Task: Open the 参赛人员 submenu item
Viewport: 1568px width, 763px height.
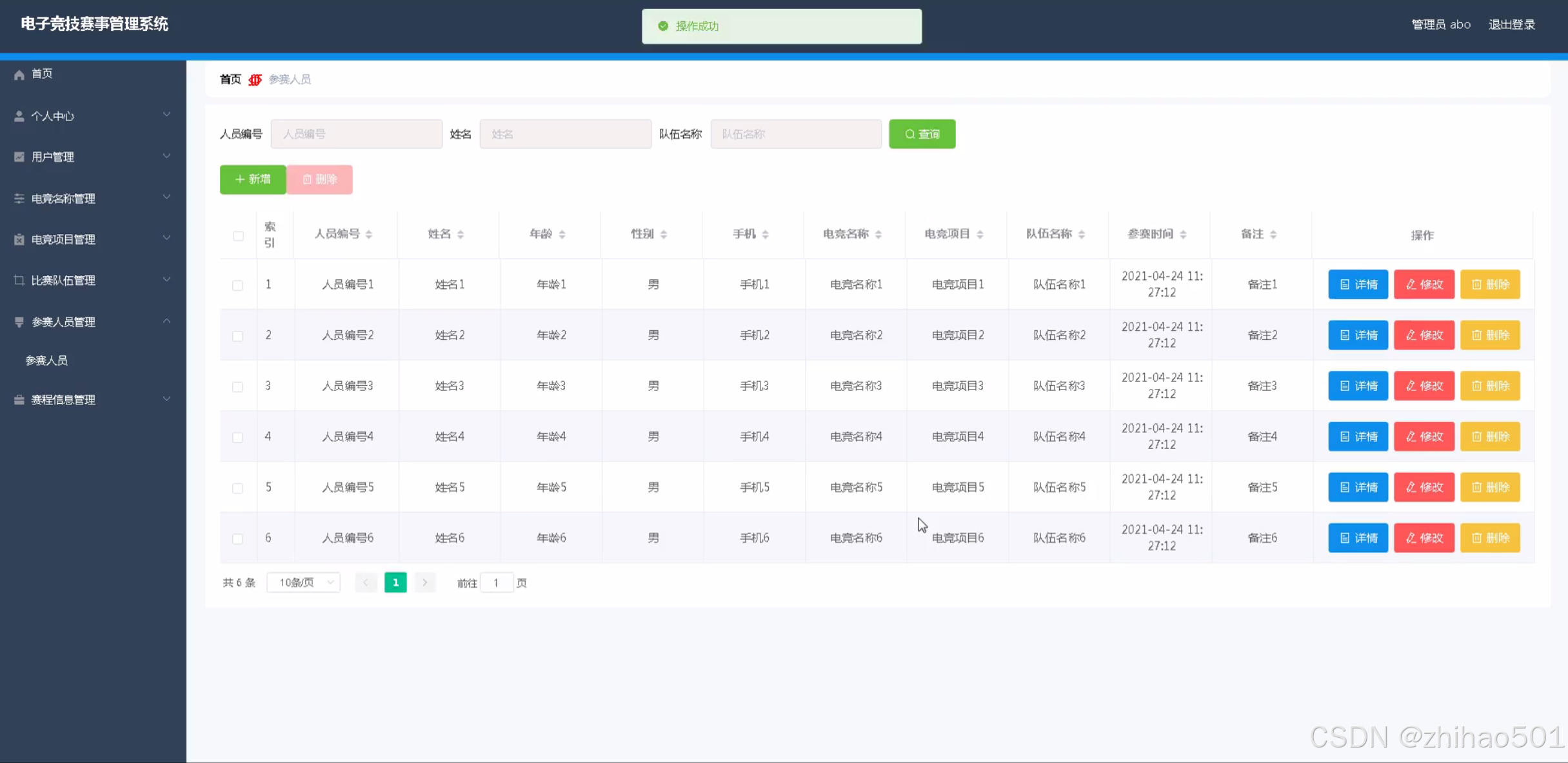Action: [46, 361]
